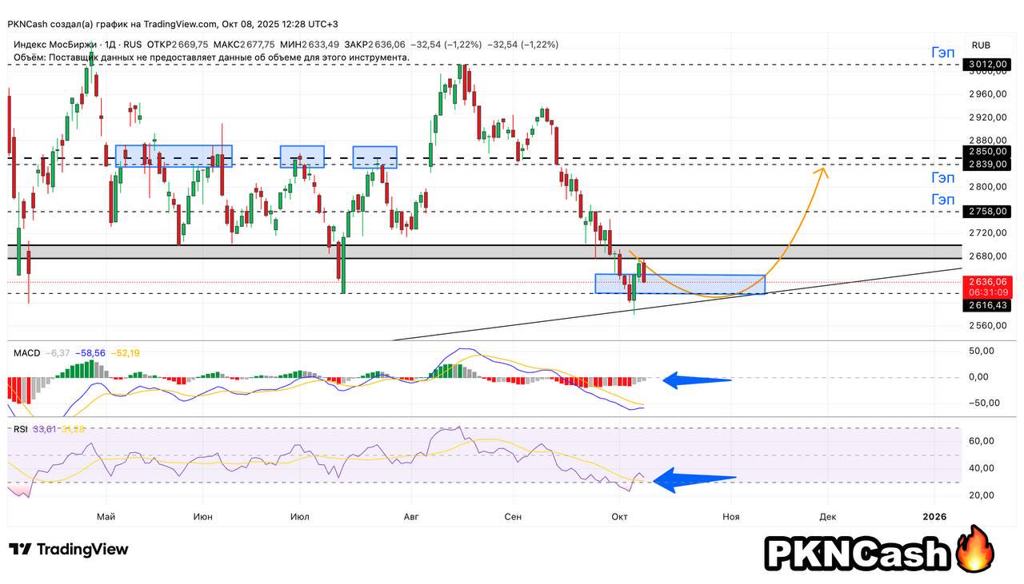Screen dimensions: 1024x584
Task: Click the Индекс МосБиржи symbol title
Action: click(55, 45)
